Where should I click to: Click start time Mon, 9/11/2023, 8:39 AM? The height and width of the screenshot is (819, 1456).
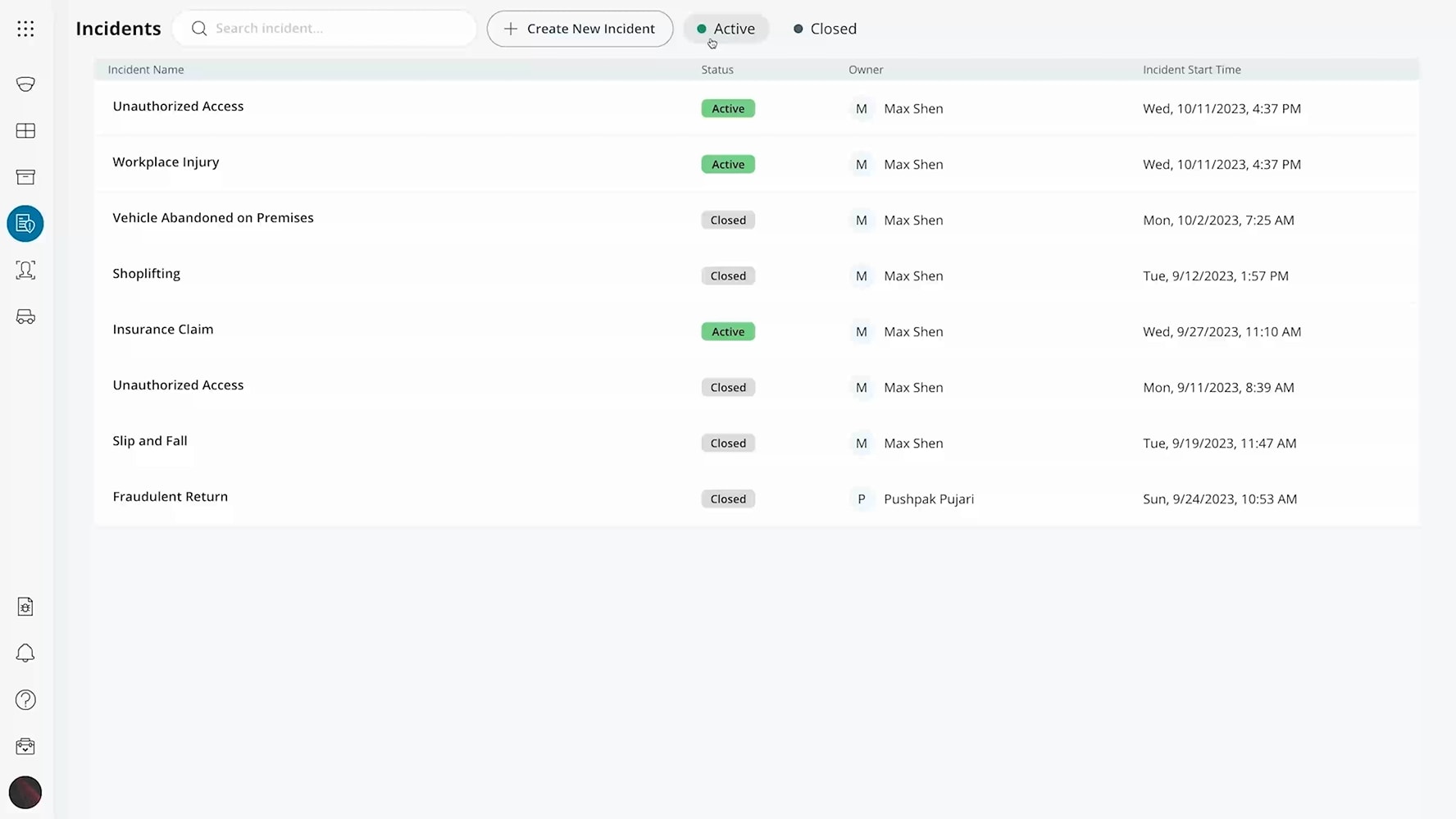(1218, 388)
